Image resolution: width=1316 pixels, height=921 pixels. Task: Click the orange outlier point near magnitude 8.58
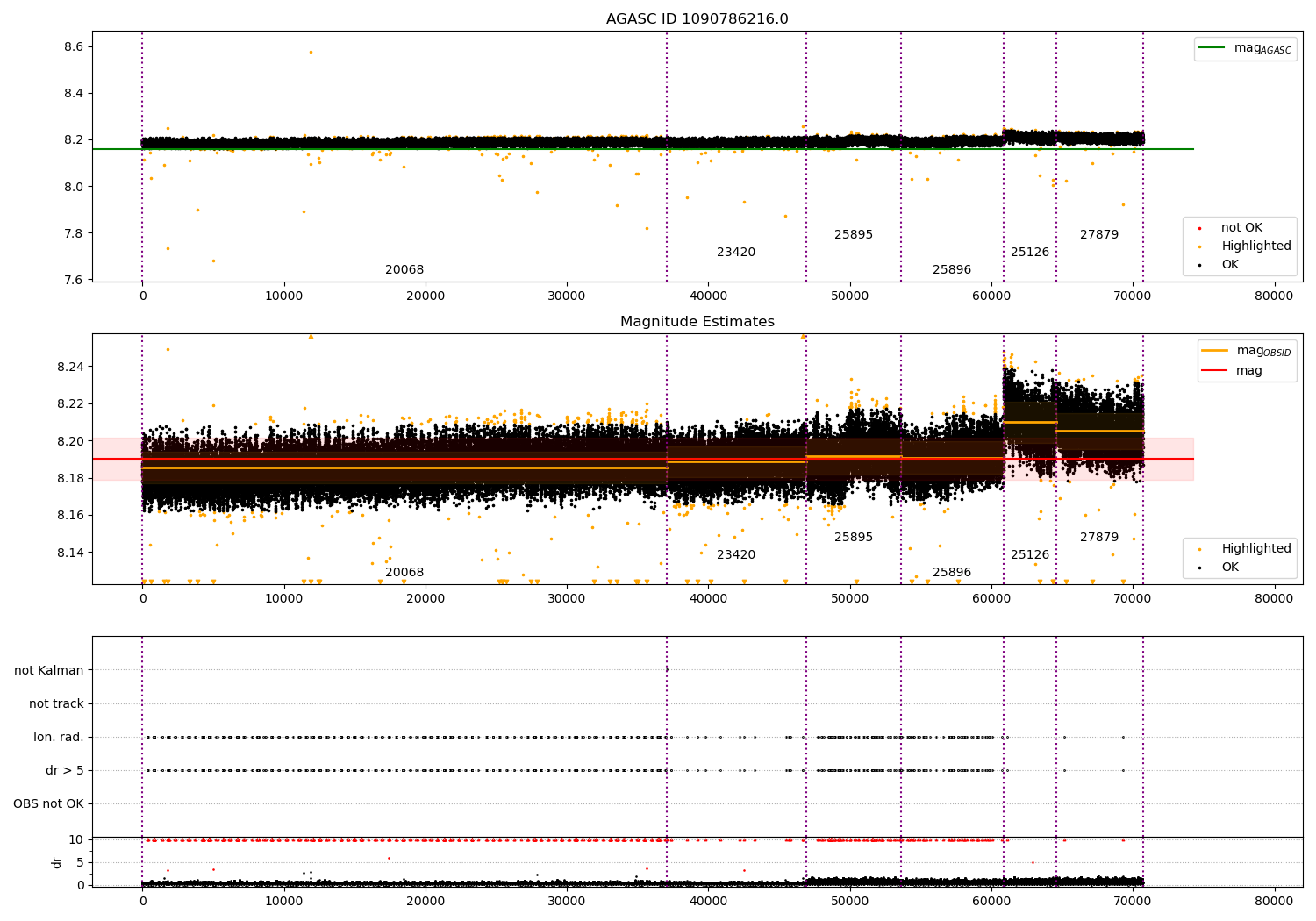tap(311, 52)
